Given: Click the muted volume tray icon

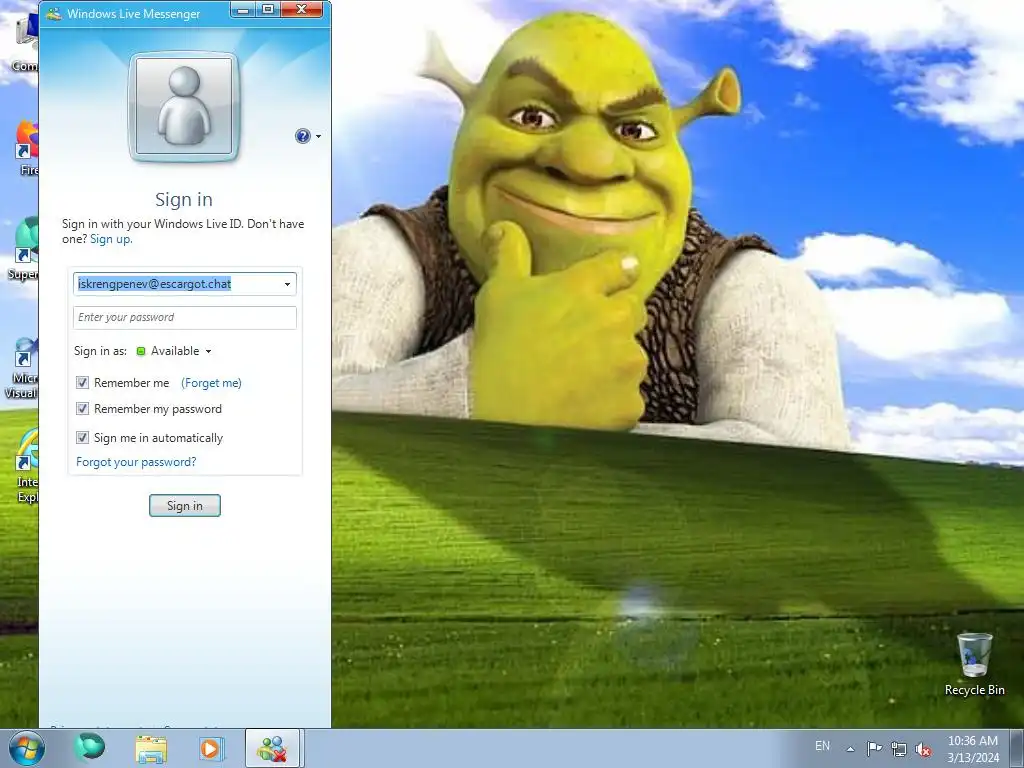Looking at the screenshot, I should tap(923, 749).
